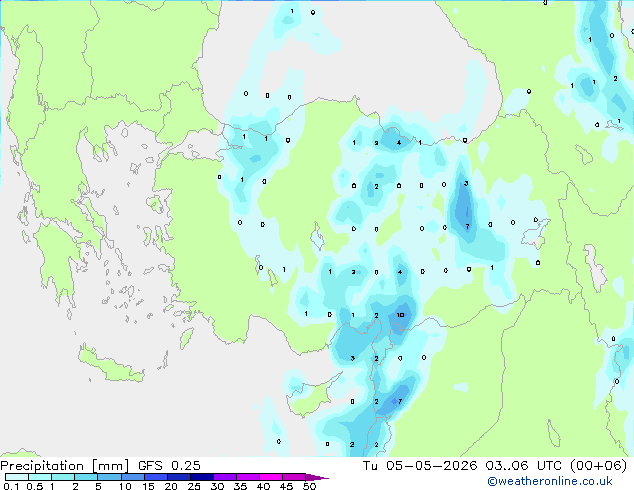Select the 'Tu 05-05-2026' date text
Screen dimensions: 634x490
[x=420, y=466]
